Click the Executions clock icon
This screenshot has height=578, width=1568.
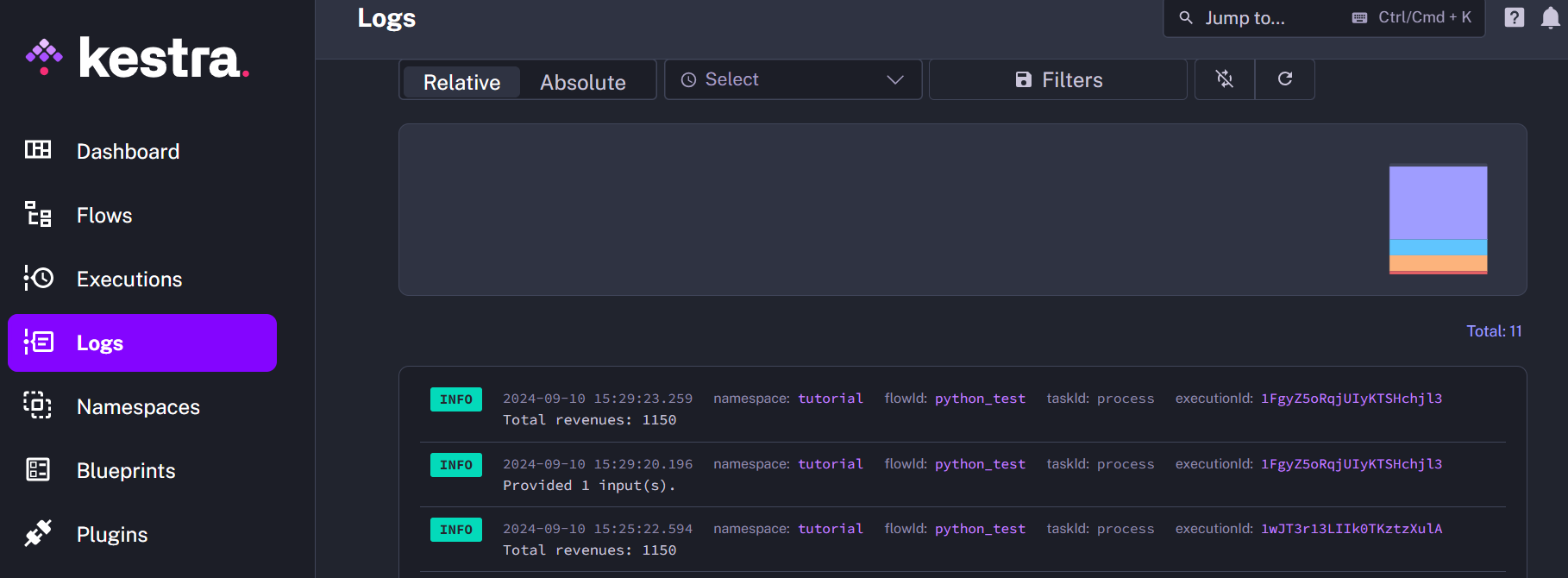pyautogui.click(x=38, y=278)
